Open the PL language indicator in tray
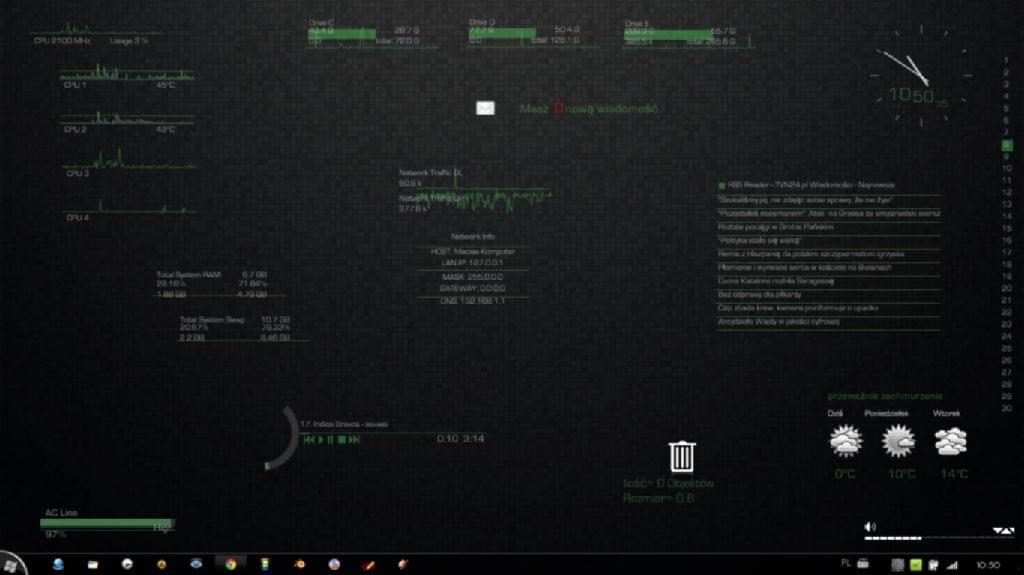Screen dimensions: 1024x575 pos(846,563)
